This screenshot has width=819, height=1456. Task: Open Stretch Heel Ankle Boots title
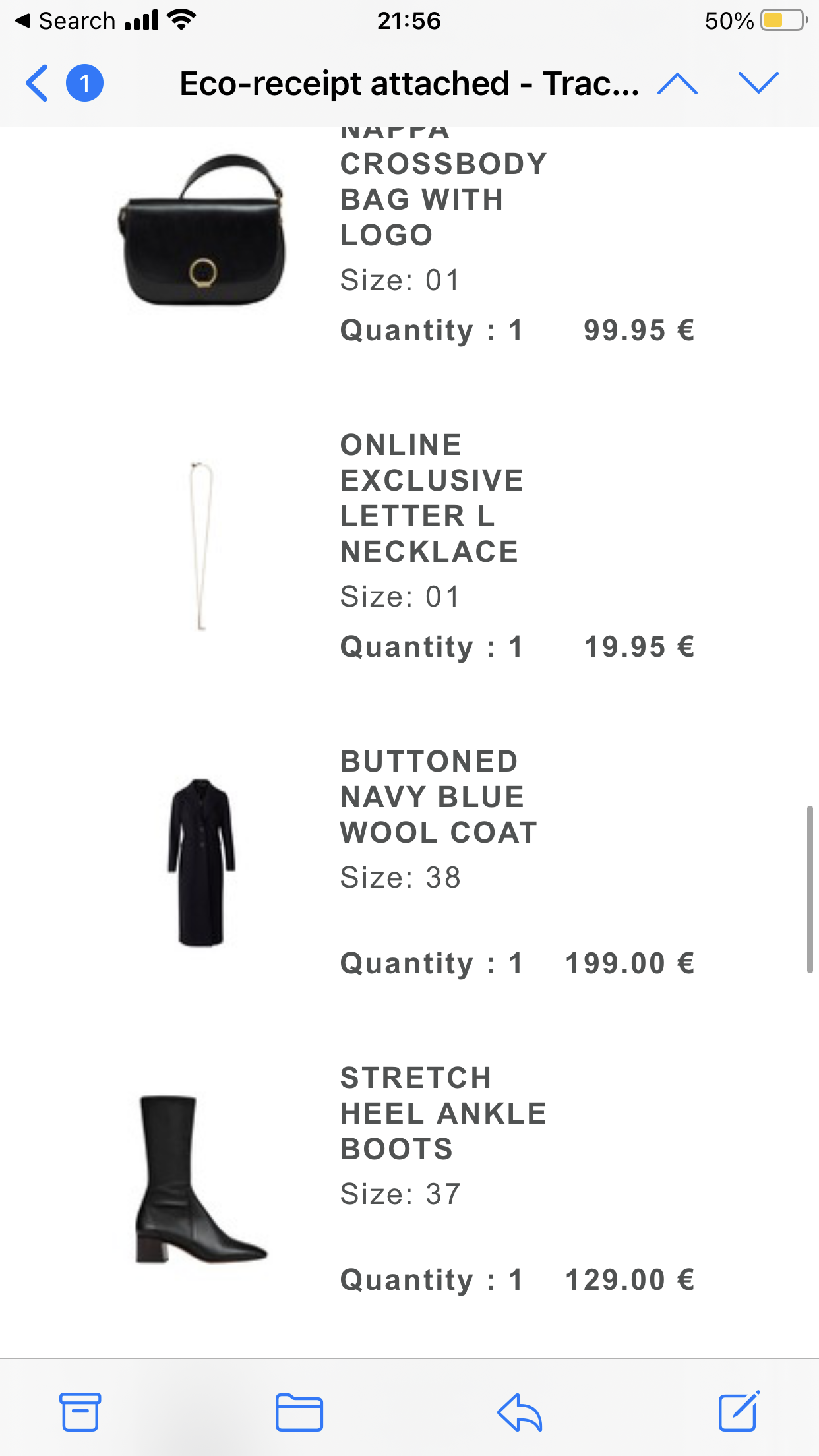point(442,1113)
